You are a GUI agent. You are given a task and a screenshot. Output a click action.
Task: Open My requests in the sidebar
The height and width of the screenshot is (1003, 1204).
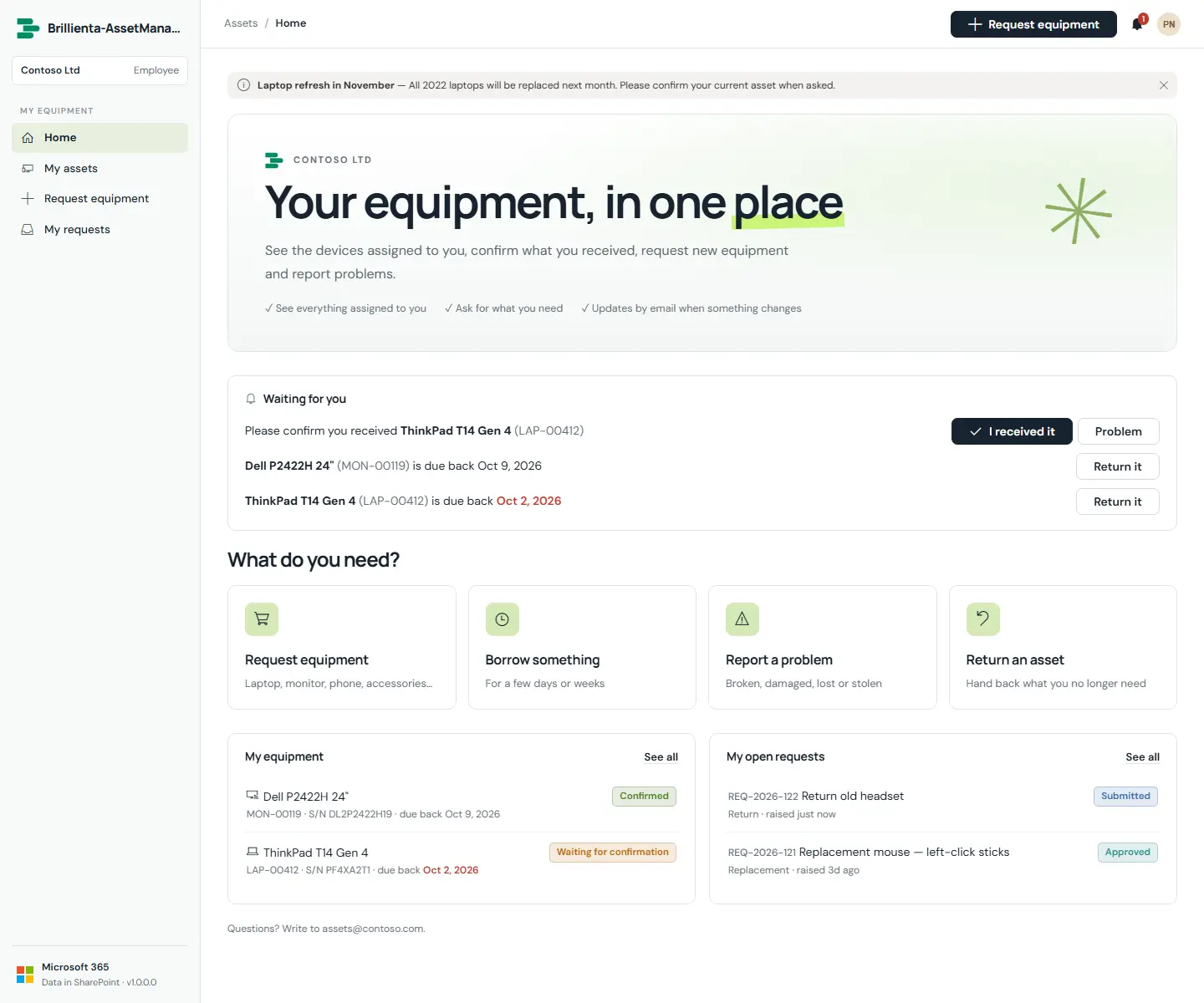tap(99, 230)
